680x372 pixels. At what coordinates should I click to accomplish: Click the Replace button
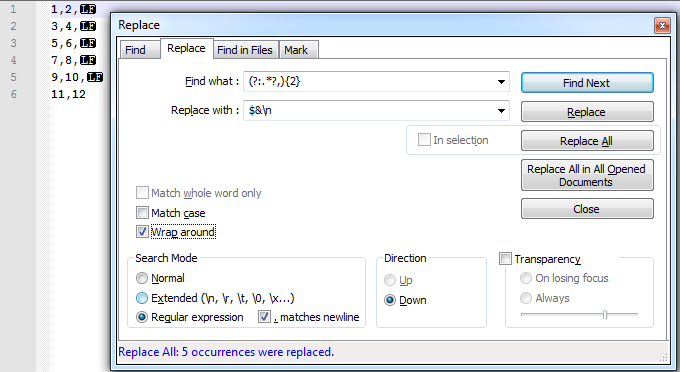pos(587,112)
